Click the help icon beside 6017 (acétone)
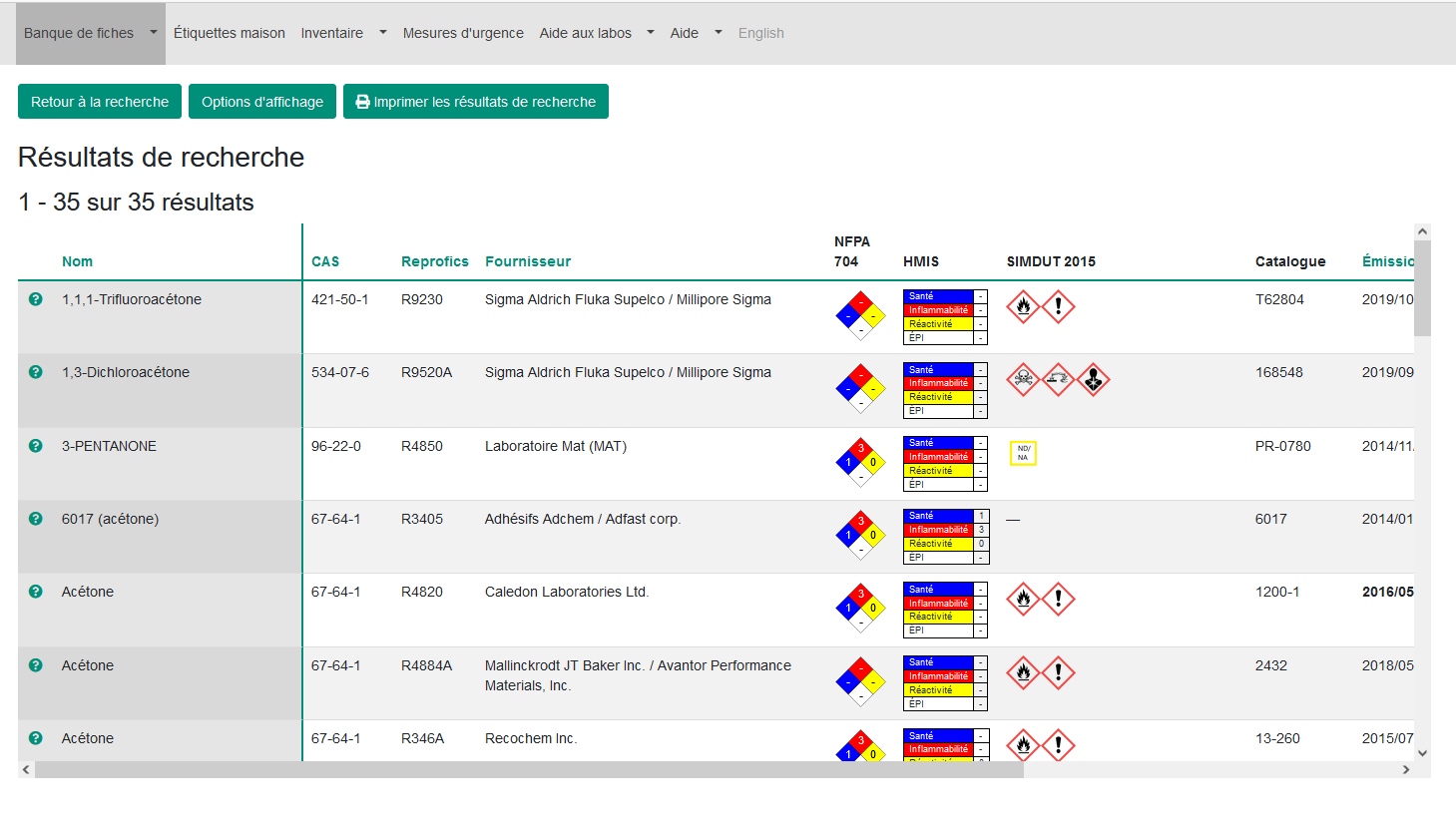This screenshot has width=1456, height=837. coord(36,519)
